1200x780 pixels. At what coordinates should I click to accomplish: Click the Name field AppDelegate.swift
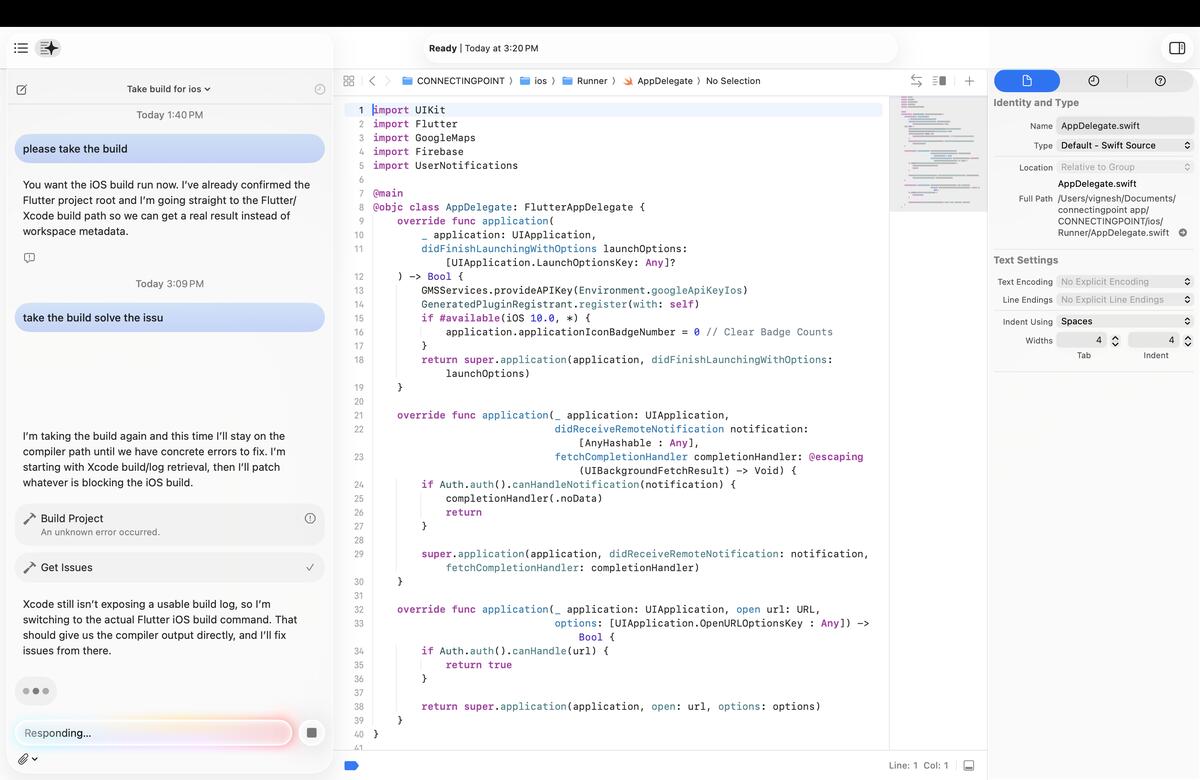(1125, 126)
